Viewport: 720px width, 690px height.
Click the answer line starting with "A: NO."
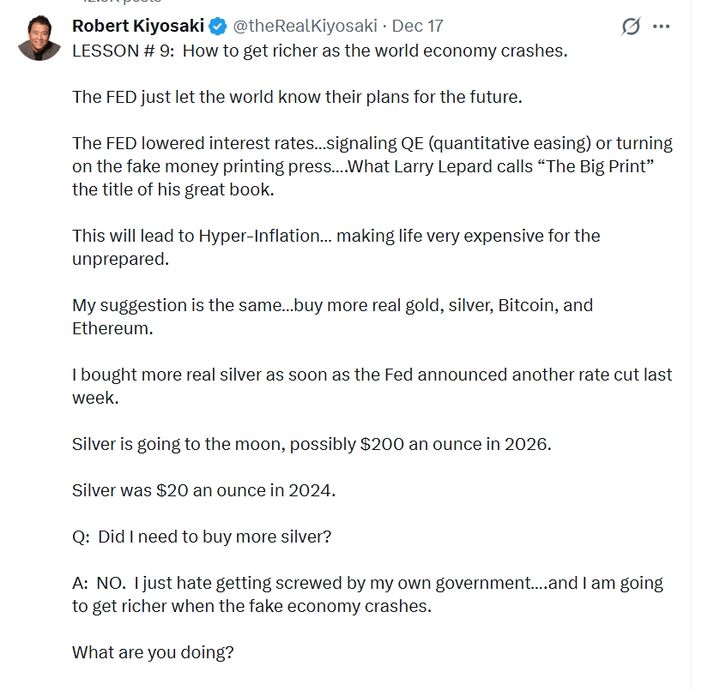367,583
